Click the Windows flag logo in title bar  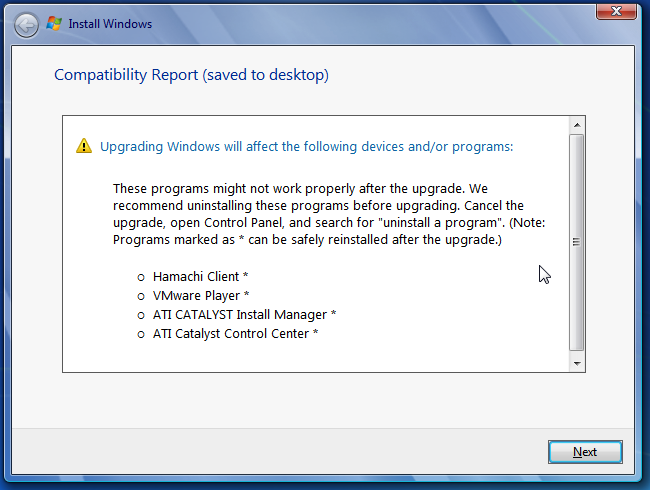[54, 24]
